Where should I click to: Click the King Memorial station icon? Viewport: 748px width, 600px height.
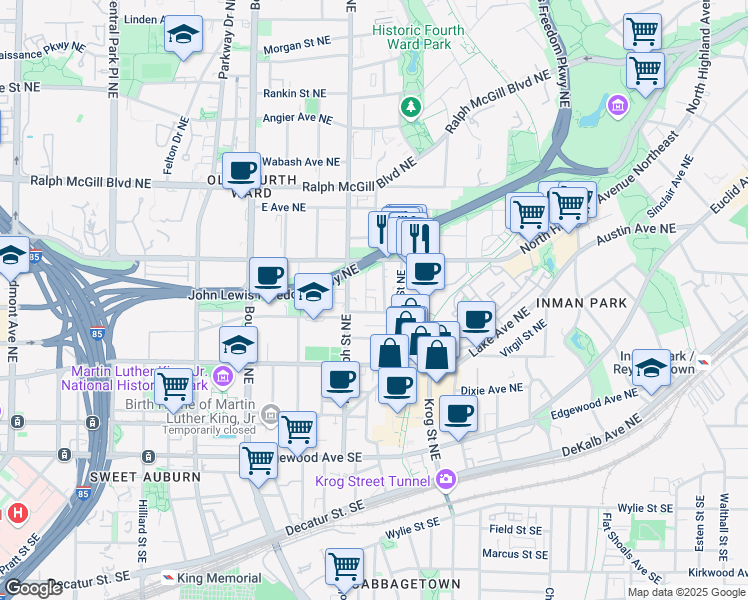(167, 578)
